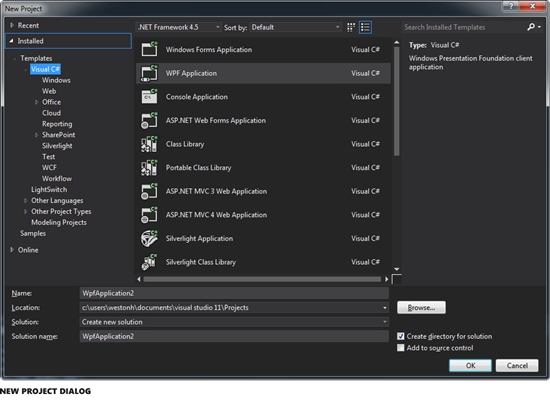Switch to small icons view
The width and height of the screenshot is (550, 403).
pyautogui.click(x=351, y=27)
